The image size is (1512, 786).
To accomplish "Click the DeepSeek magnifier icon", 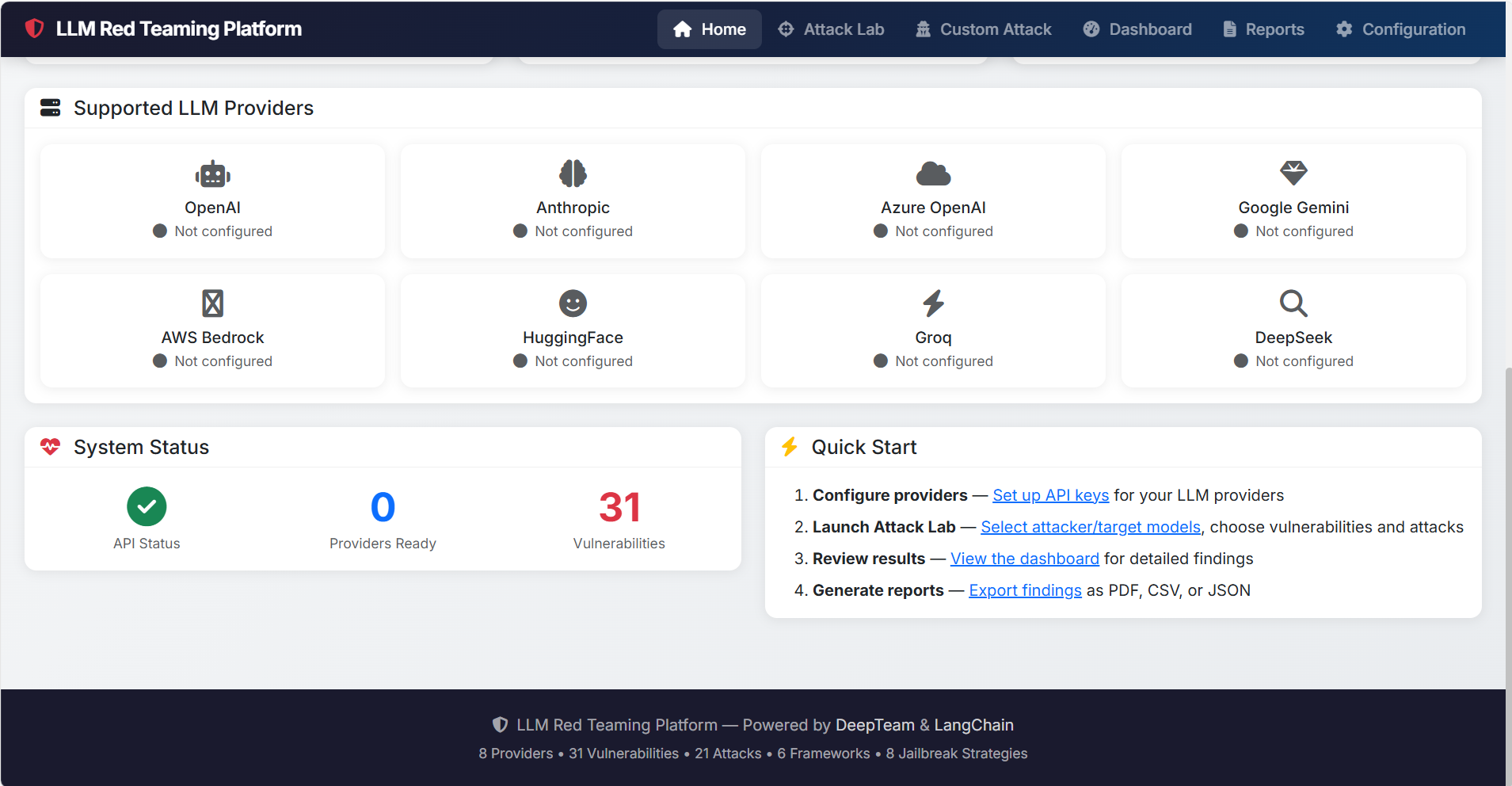I will pyautogui.click(x=1293, y=303).
